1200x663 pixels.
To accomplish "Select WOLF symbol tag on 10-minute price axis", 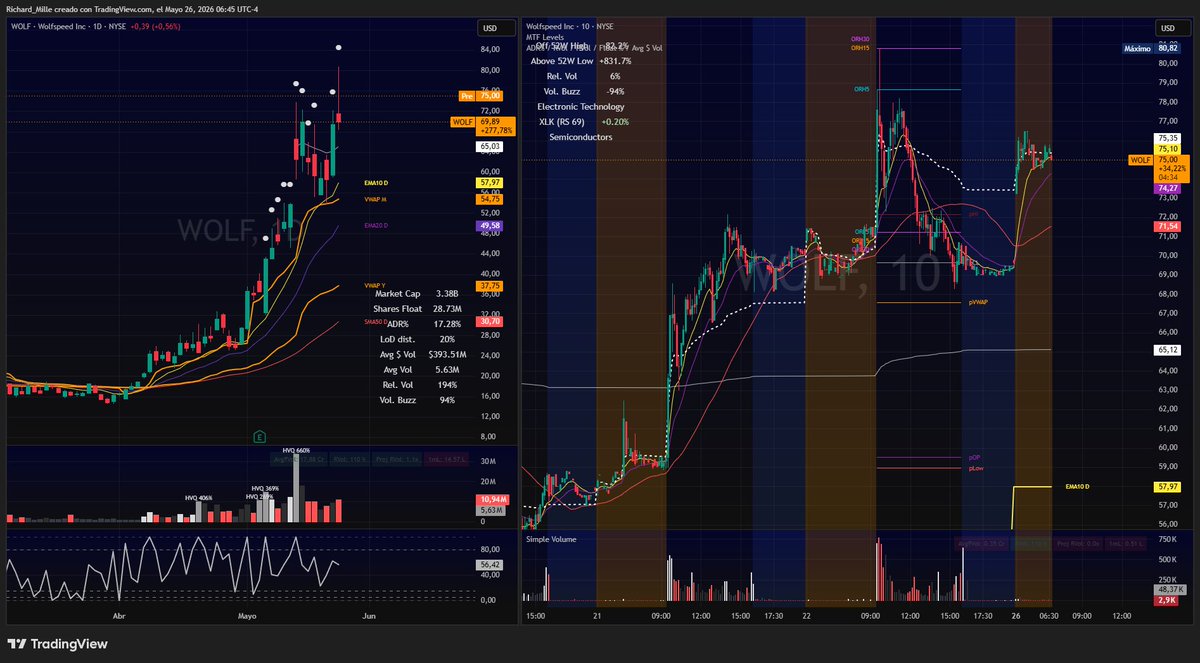I will (1140, 160).
